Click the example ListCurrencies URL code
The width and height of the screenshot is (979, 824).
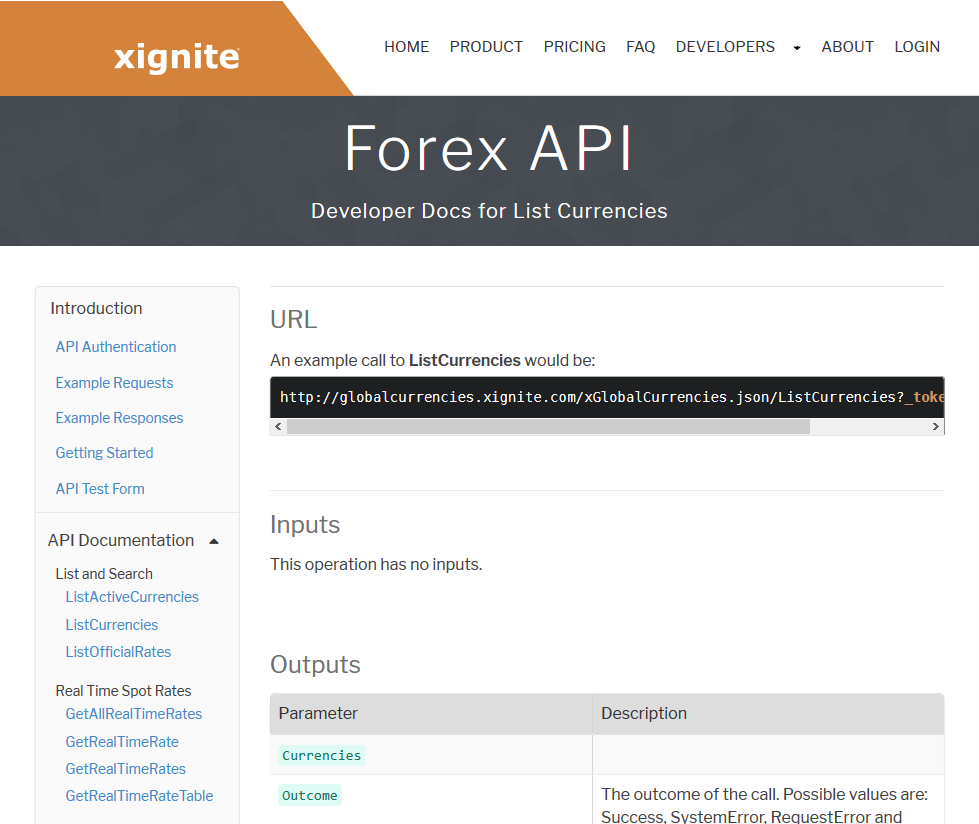point(607,397)
